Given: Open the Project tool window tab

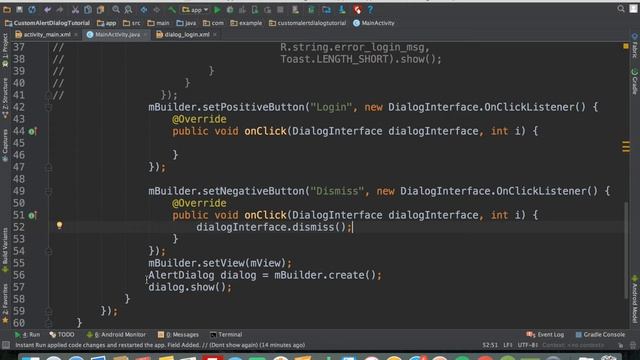Looking at the screenshot, I should tap(5, 51).
